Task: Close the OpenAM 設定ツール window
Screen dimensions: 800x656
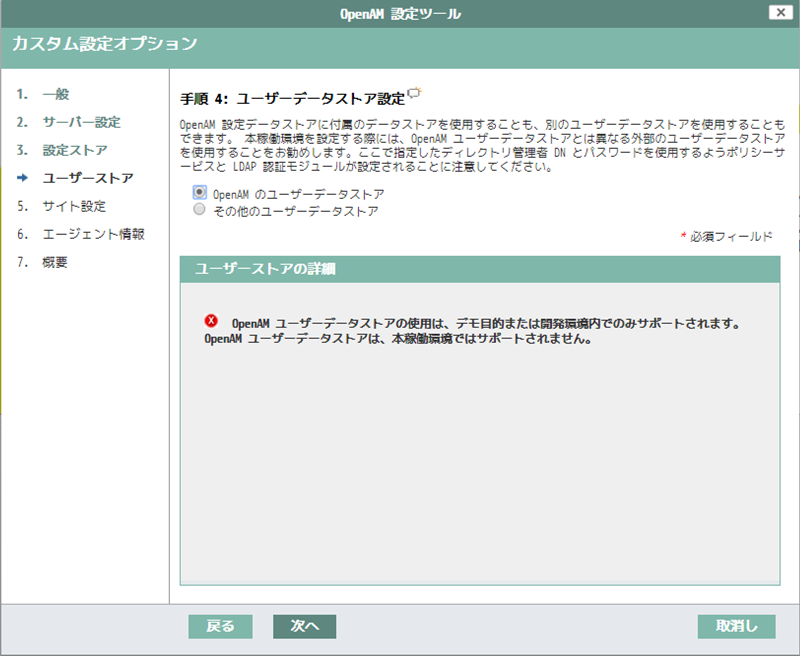Action: click(783, 12)
